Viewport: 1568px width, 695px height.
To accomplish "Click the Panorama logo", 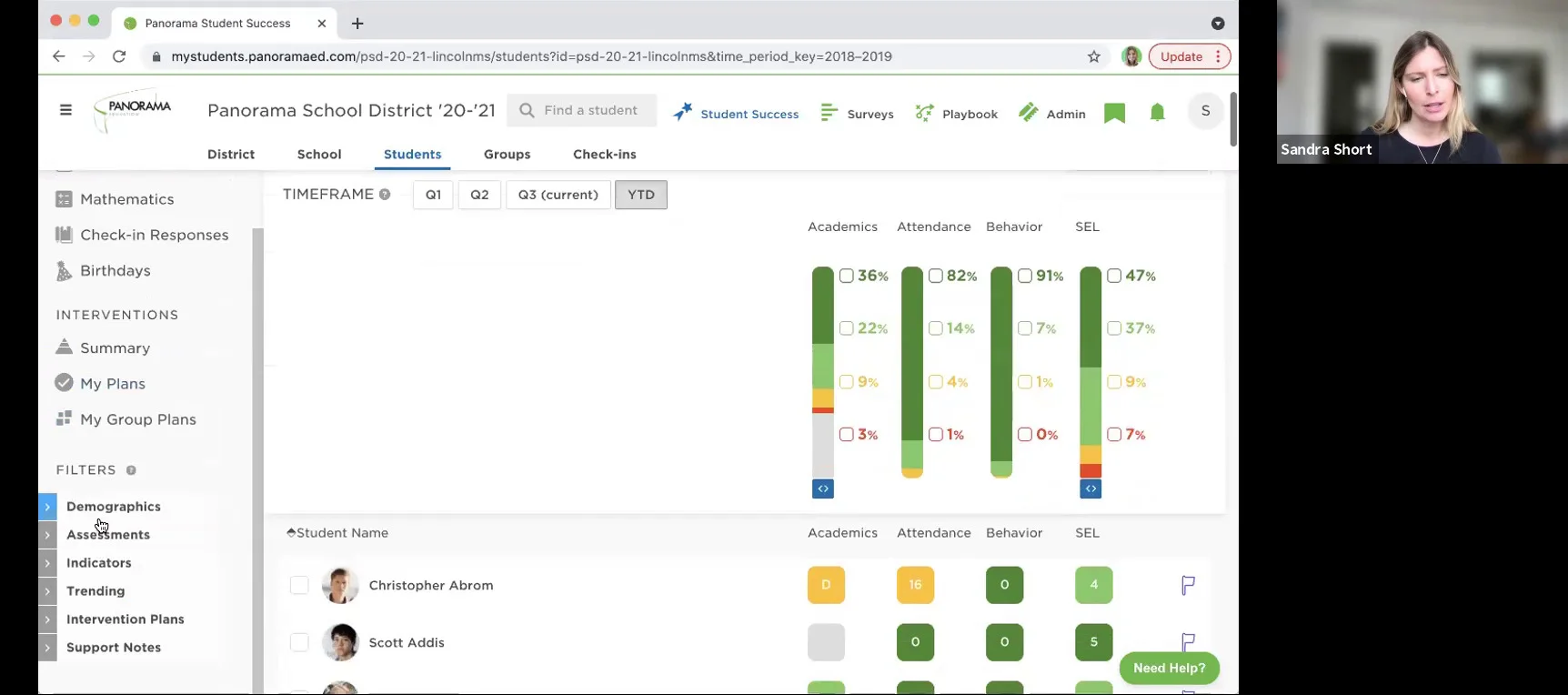I will coord(133,111).
